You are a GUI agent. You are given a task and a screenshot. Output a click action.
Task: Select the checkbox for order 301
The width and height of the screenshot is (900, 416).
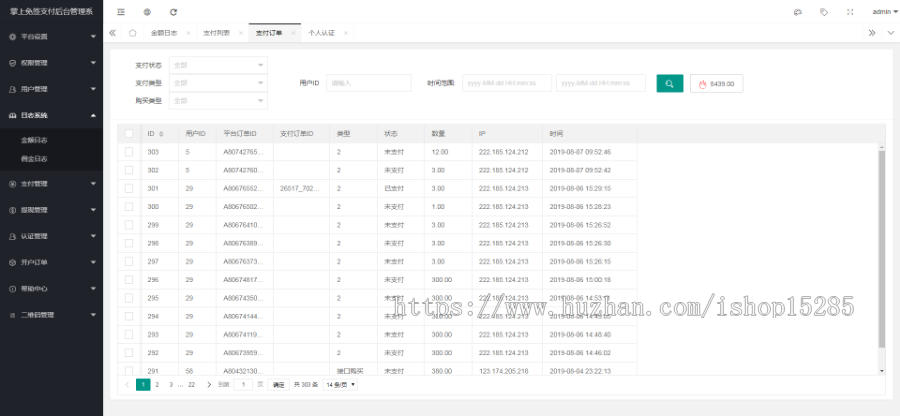point(129,188)
